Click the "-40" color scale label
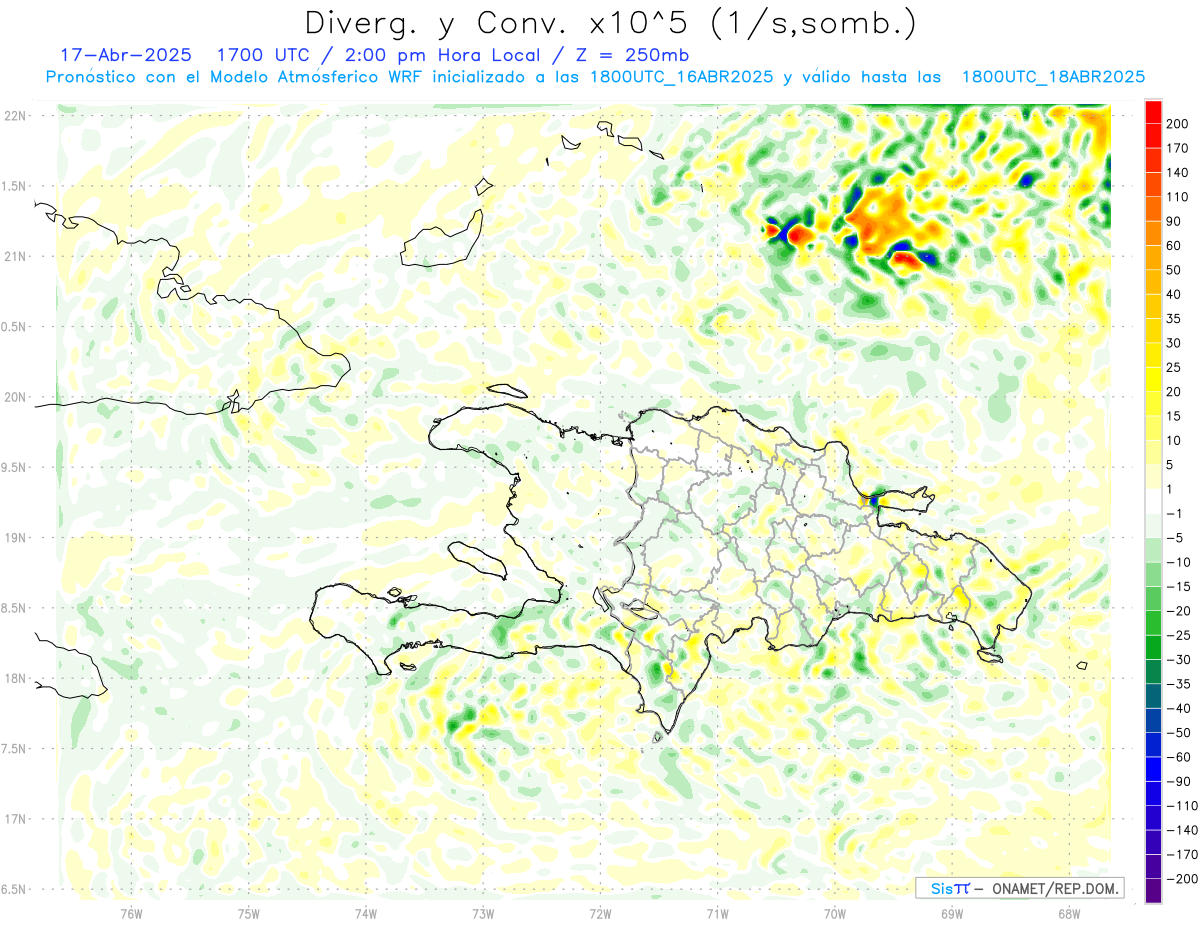The image size is (1200, 927). point(1179,708)
